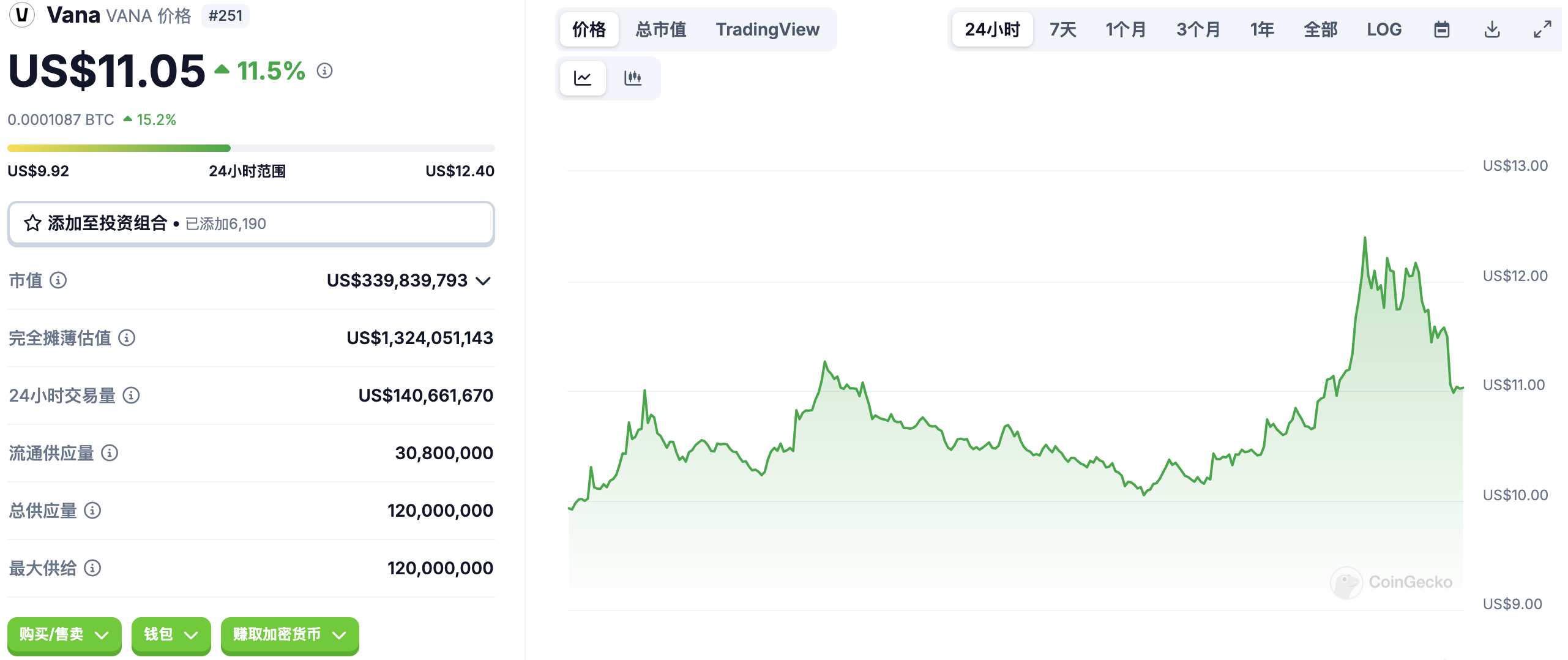Click info icon beside 市值
Screen dimensions: 1568x660
(x=58, y=280)
